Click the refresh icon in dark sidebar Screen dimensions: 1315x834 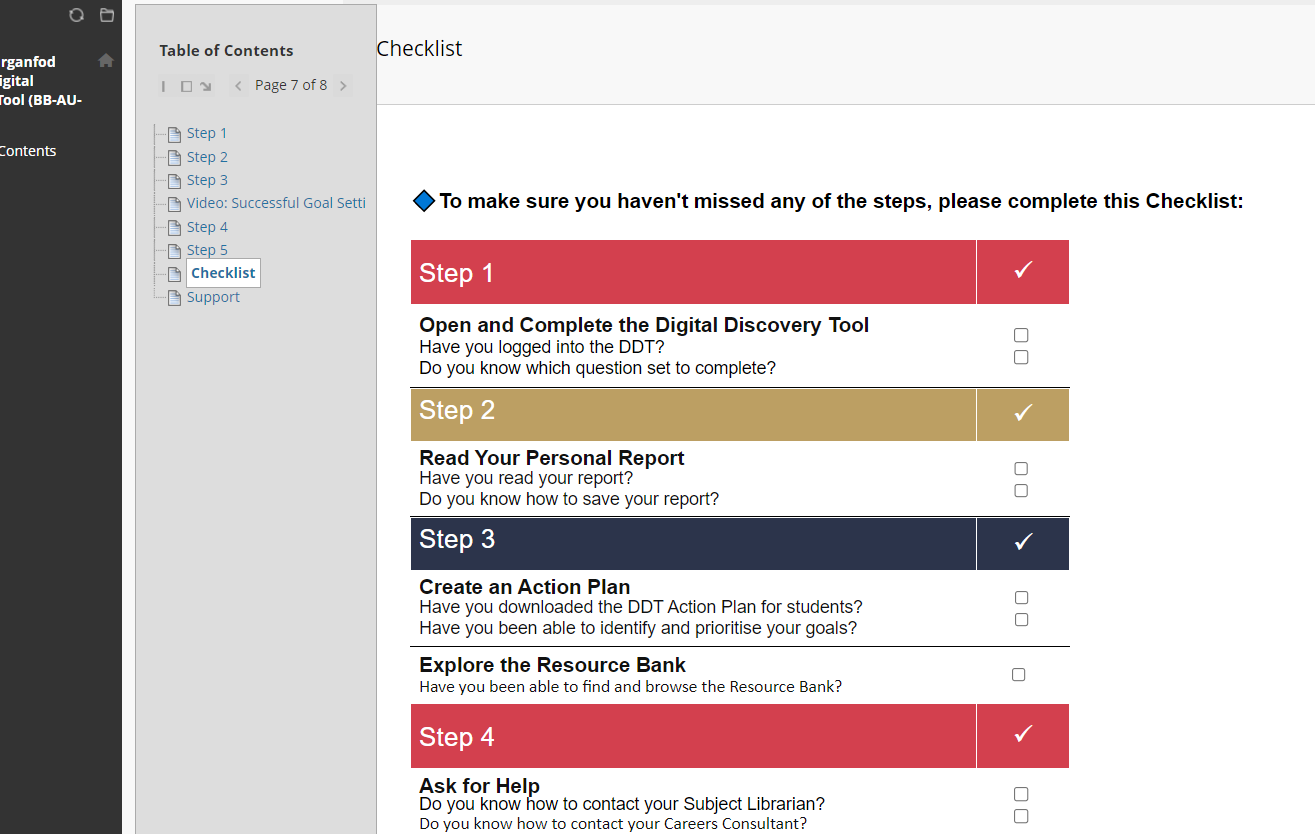[x=76, y=15]
